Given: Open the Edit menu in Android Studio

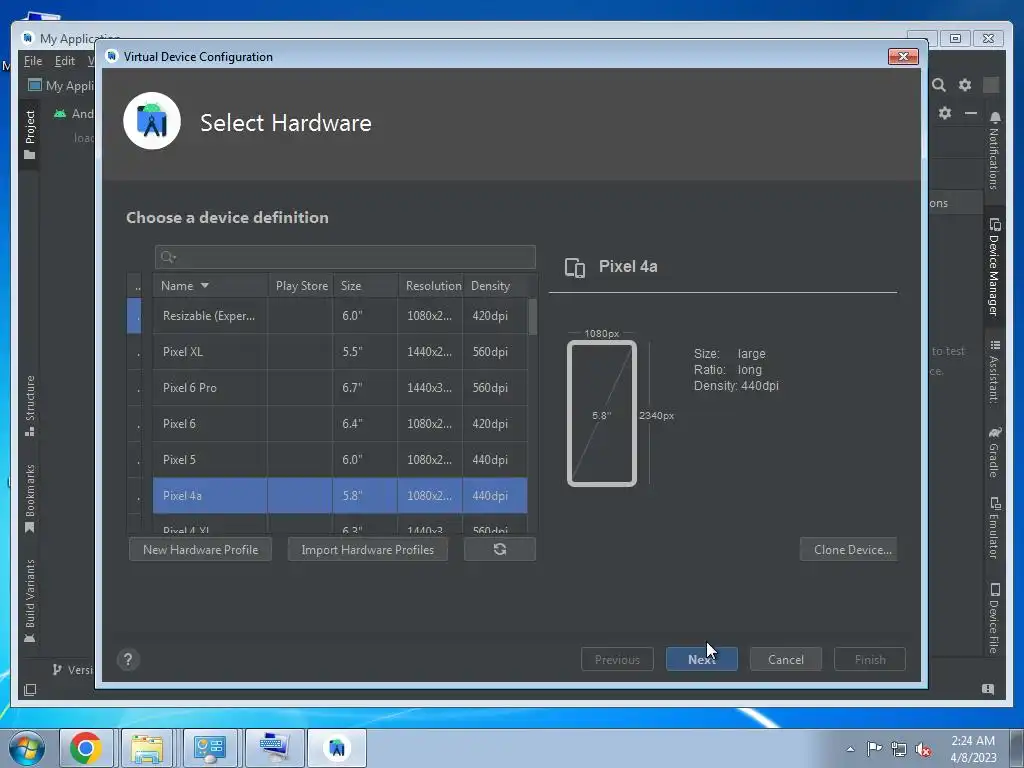Looking at the screenshot, I should 64,61.
